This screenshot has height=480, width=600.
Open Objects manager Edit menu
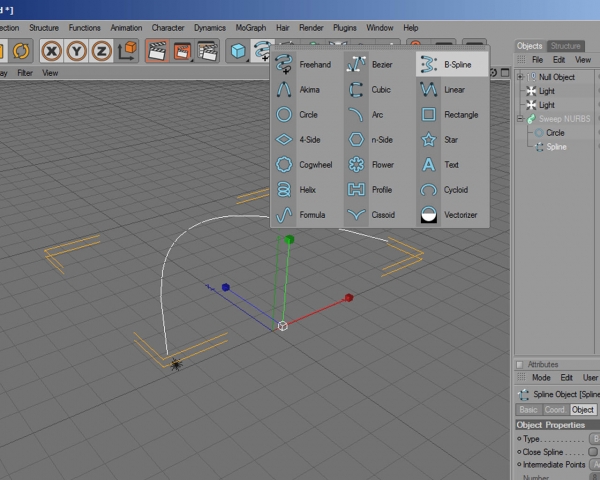pos(559,60)
